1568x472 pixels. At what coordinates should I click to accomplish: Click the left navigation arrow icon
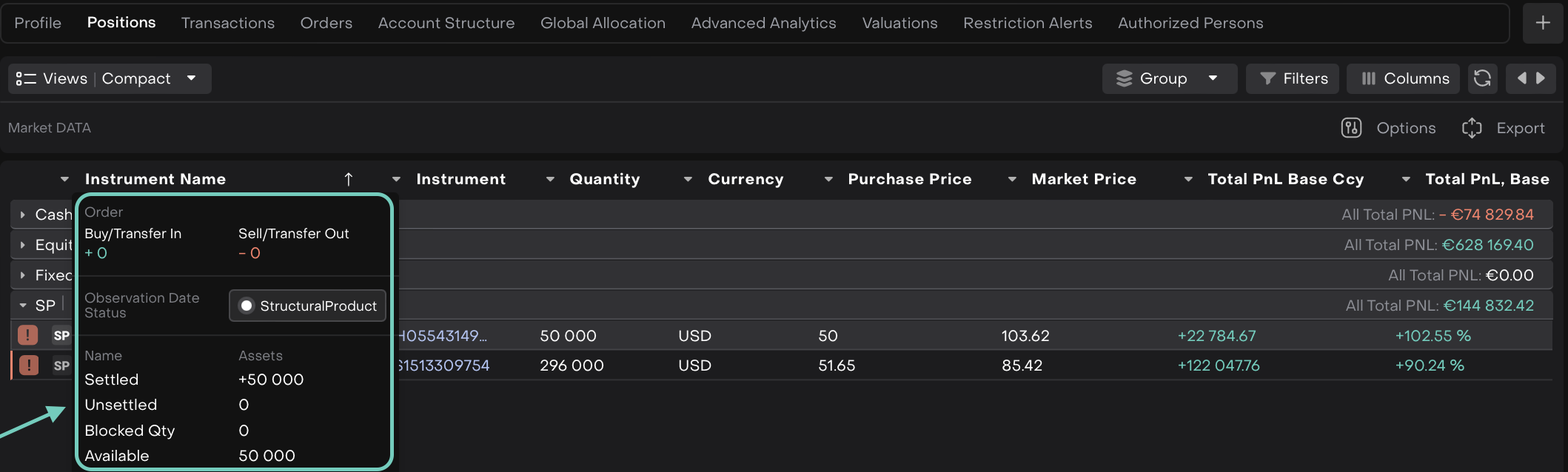(x=1521, y=78)
